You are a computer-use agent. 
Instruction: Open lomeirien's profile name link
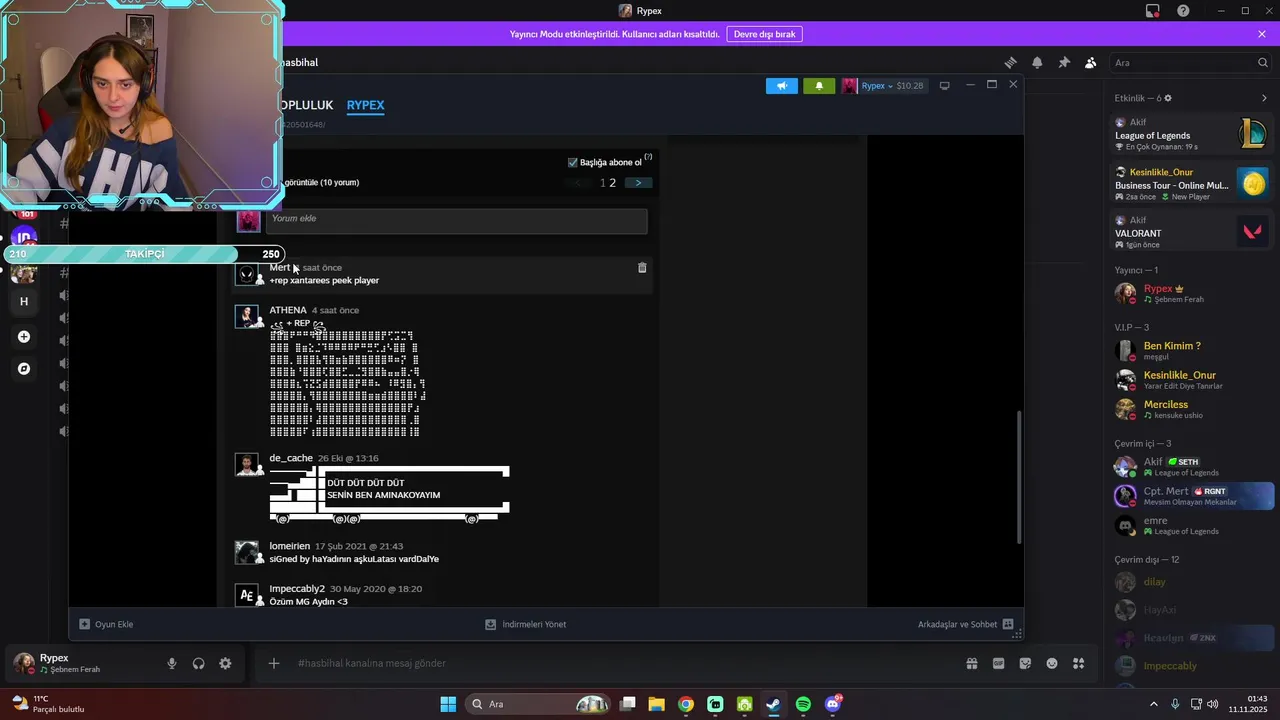coord(290,546)
